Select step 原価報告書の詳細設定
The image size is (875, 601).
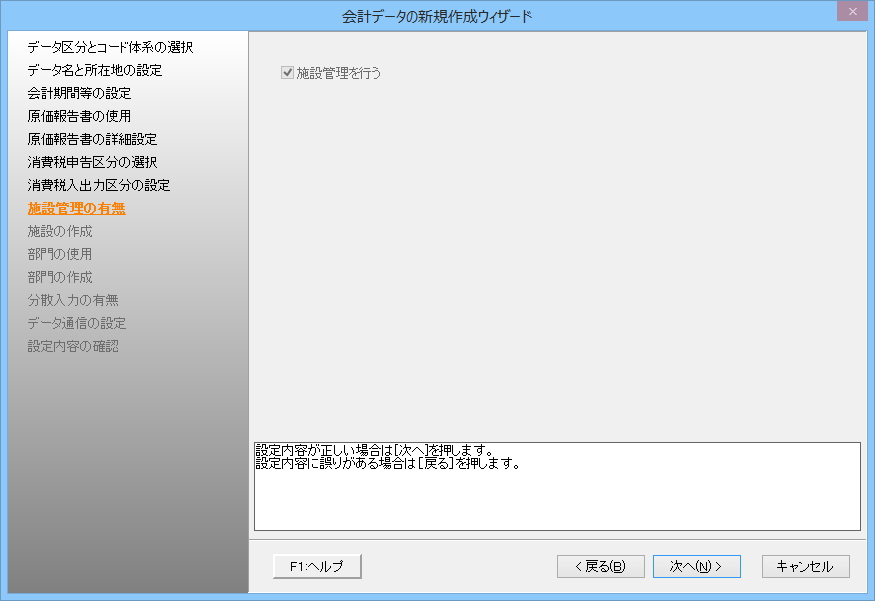93,139
